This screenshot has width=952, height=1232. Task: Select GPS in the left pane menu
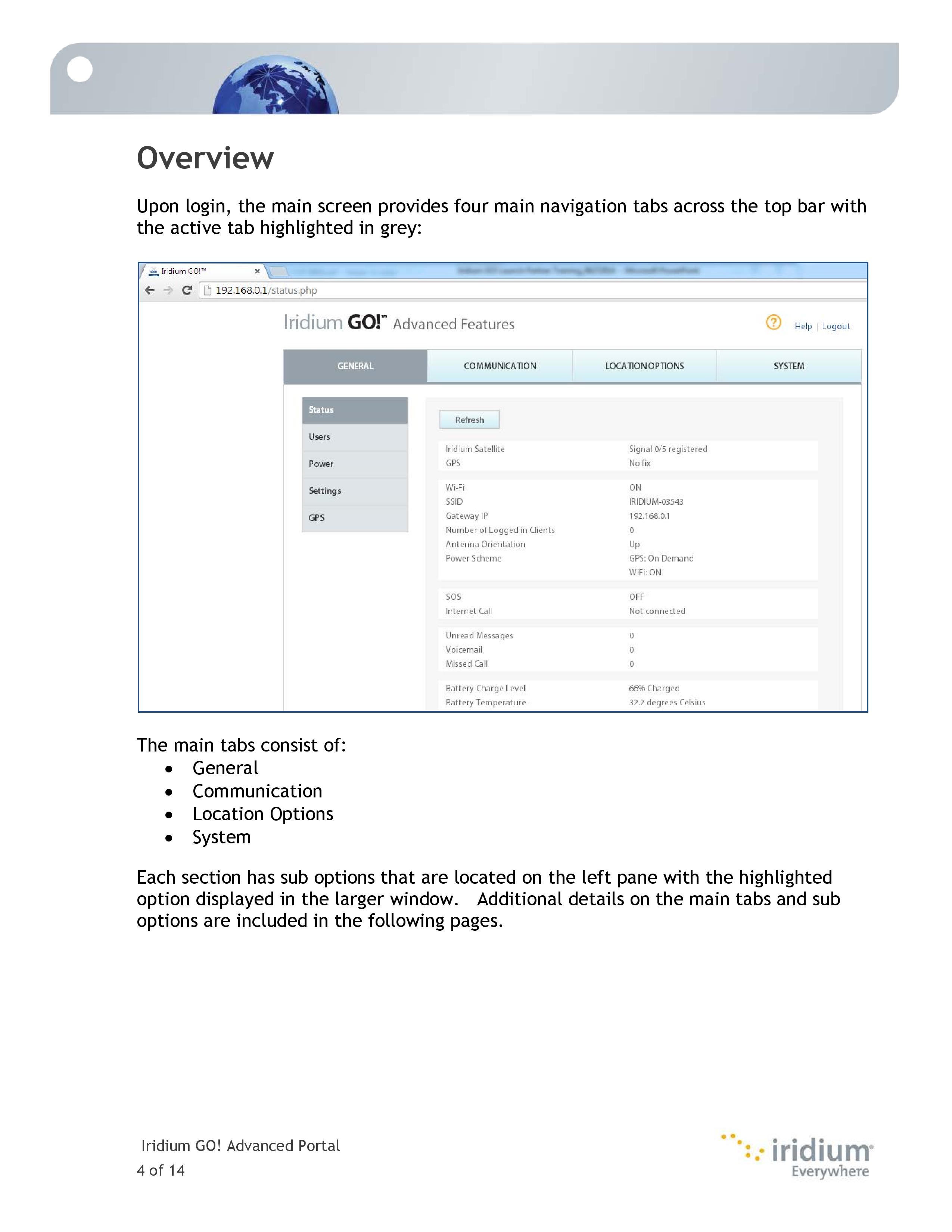(x=355, y=518)
